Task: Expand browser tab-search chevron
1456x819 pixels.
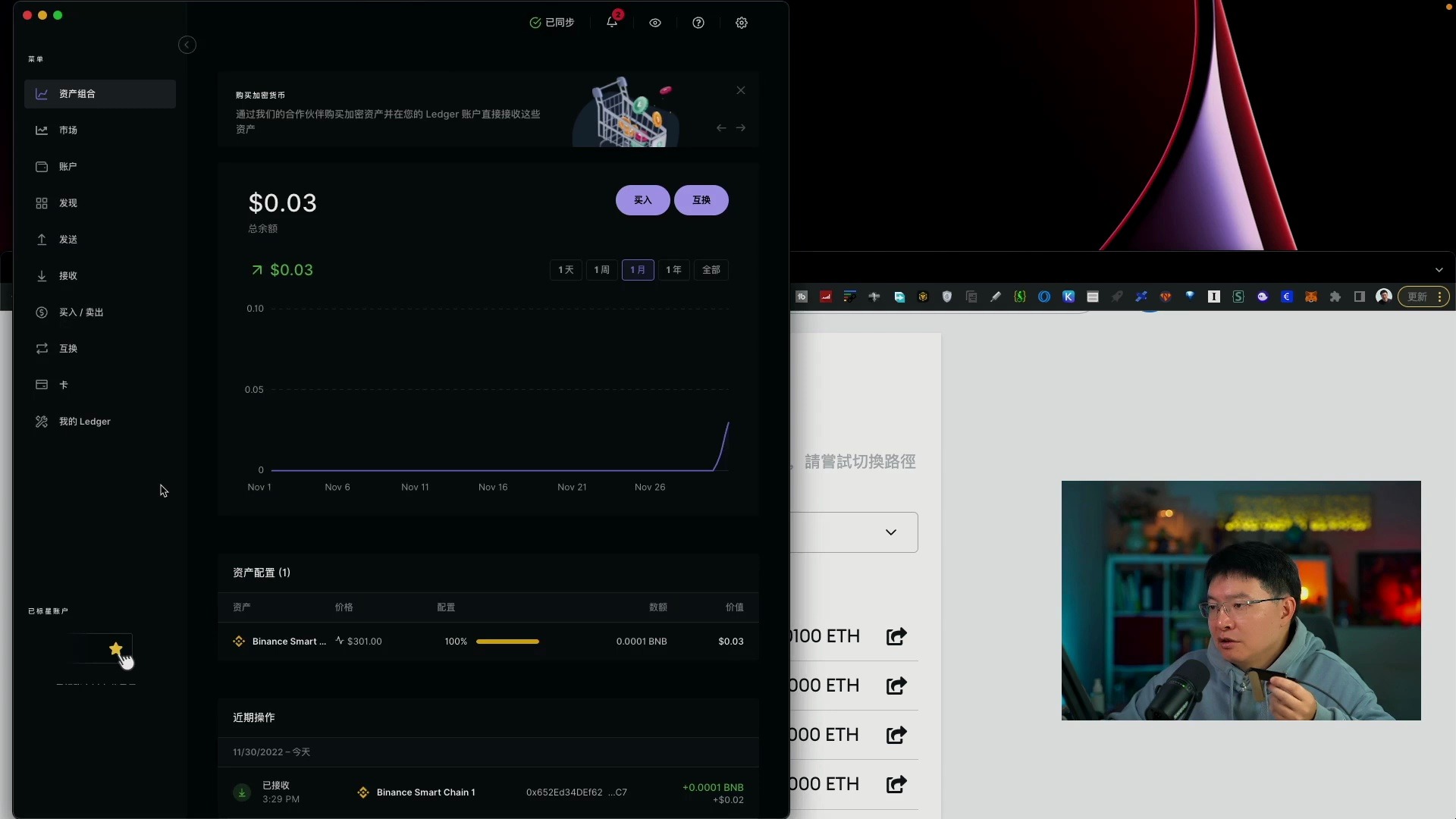Action: click(1439, 270)
